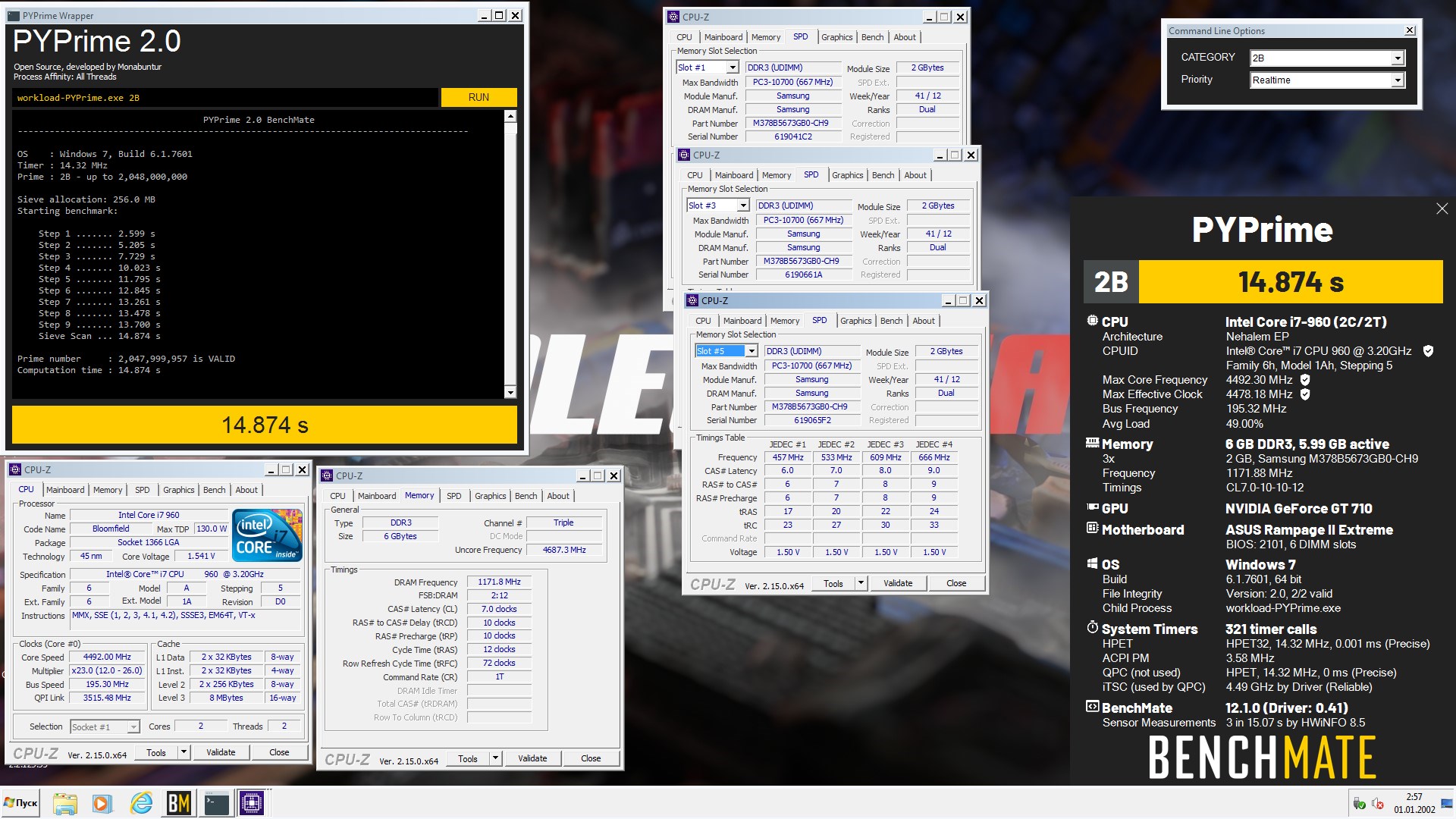Screen dimensions: 1456x819
Task: Click the yellow RUN button in PYPrime Wrapper
Action: pos(479,97)
